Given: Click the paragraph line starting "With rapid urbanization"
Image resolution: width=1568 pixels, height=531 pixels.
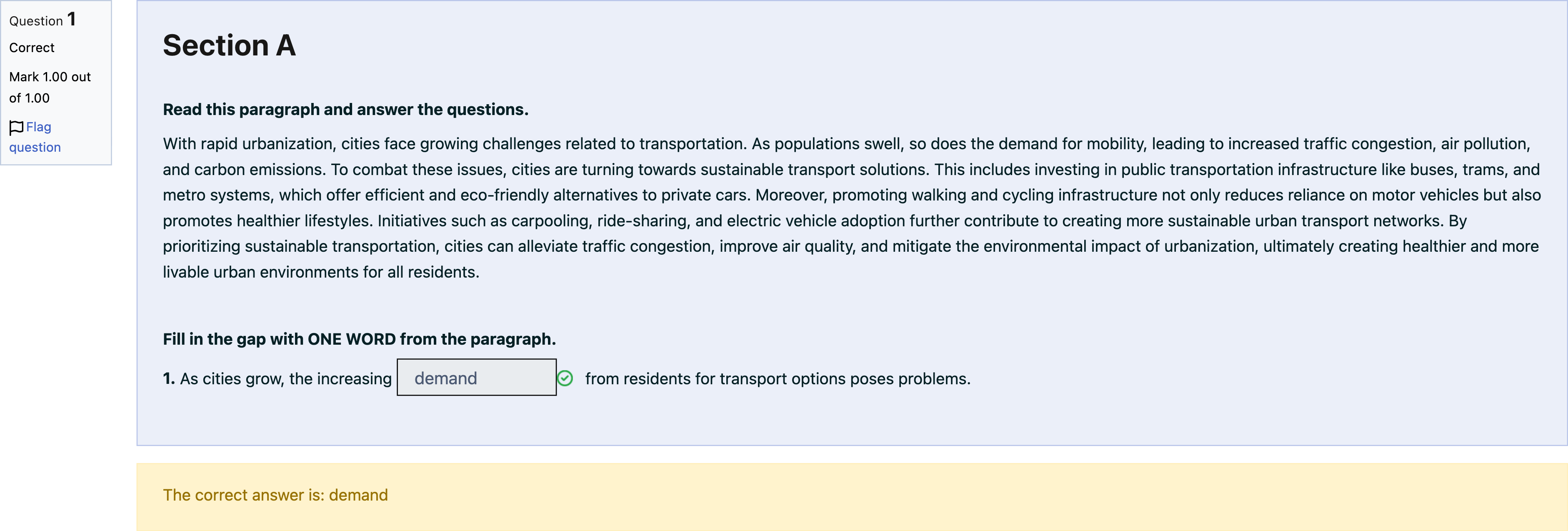Looking at the screenshot, I should click(846, 144).
